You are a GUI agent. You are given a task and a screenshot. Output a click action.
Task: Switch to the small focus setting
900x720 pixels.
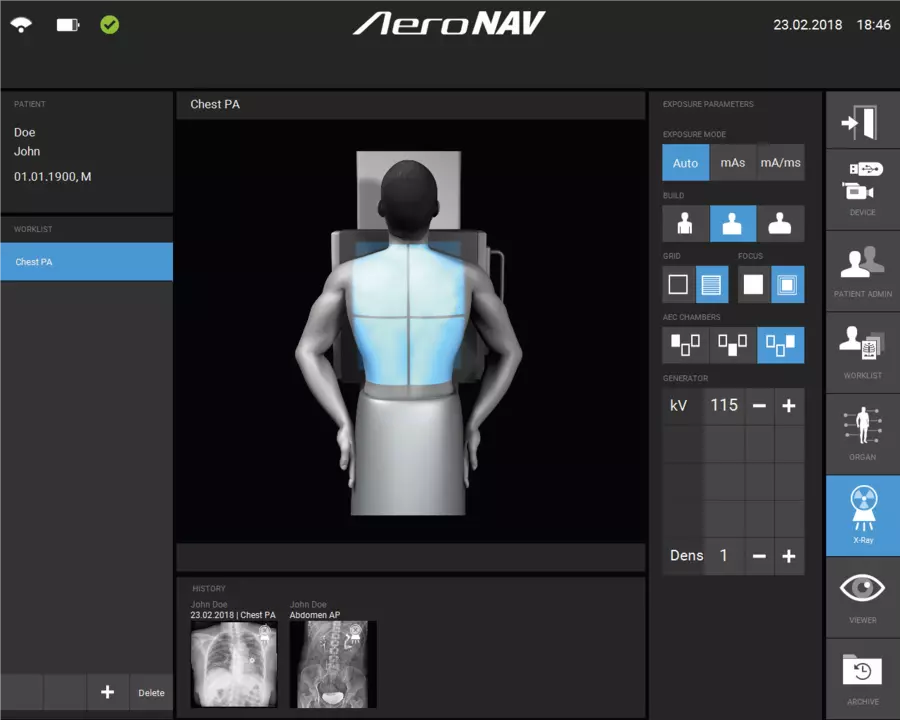(x=753, y=284)
